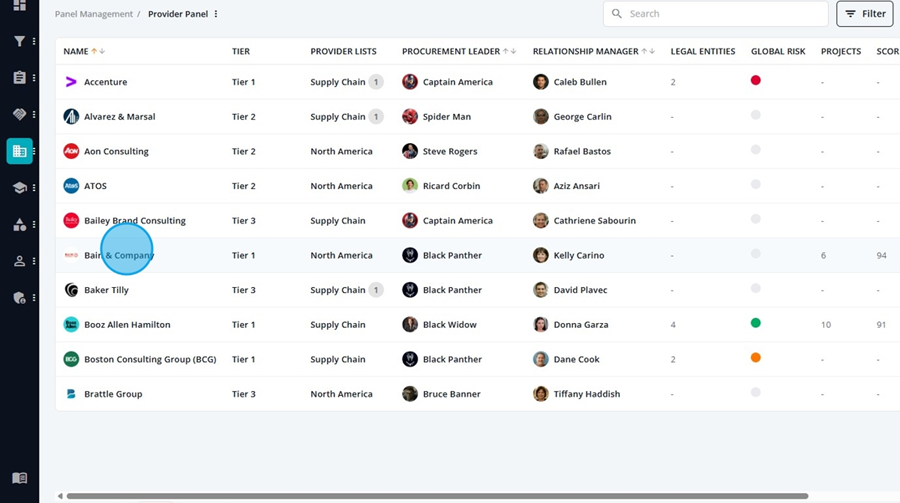This screenshot has height=503, width=900.
Task: Go to Panel Management breadcrumb
Action: click(x=94, y=14)
